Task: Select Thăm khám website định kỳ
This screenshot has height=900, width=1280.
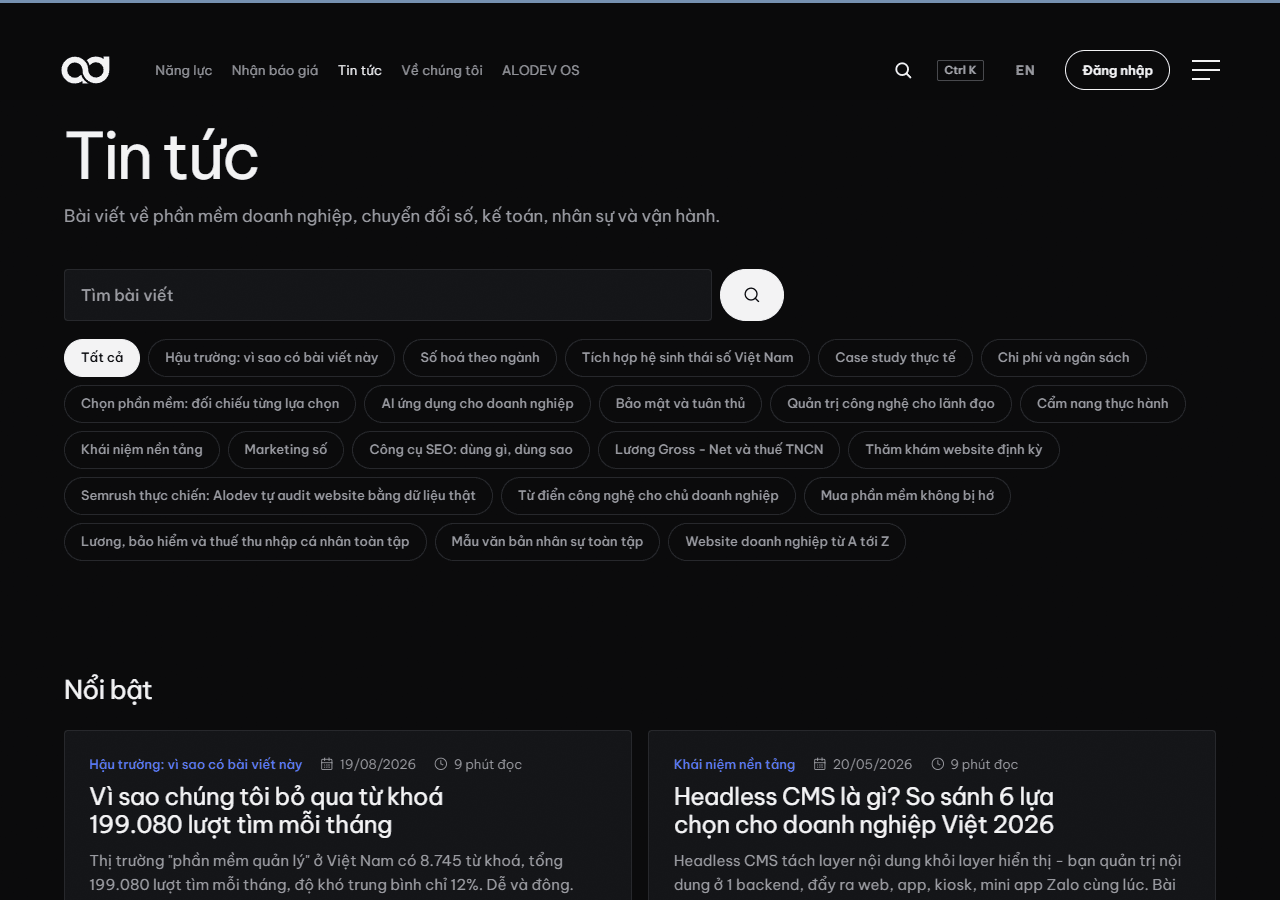Action: (954, 450)
